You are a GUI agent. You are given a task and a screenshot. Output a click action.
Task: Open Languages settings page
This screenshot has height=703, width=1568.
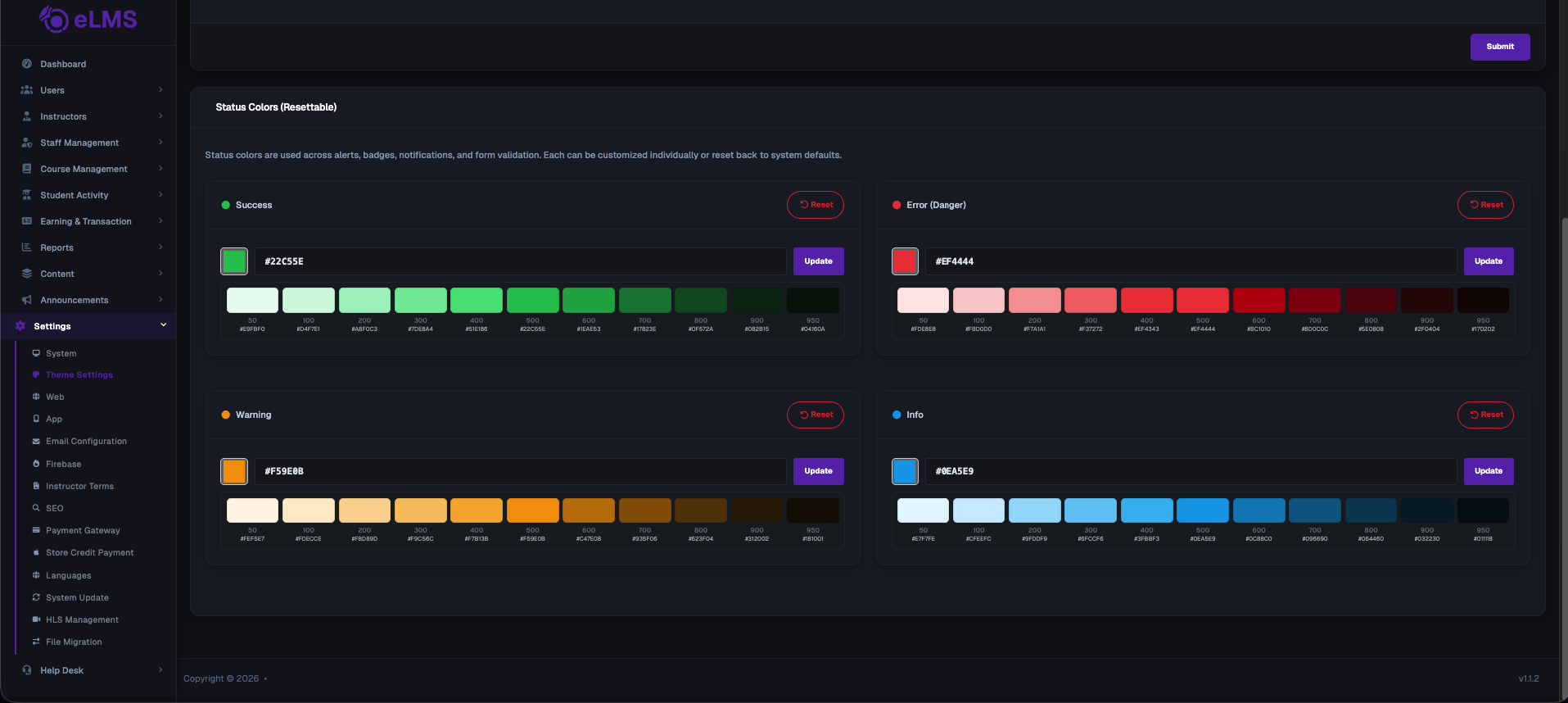(69, 575)
